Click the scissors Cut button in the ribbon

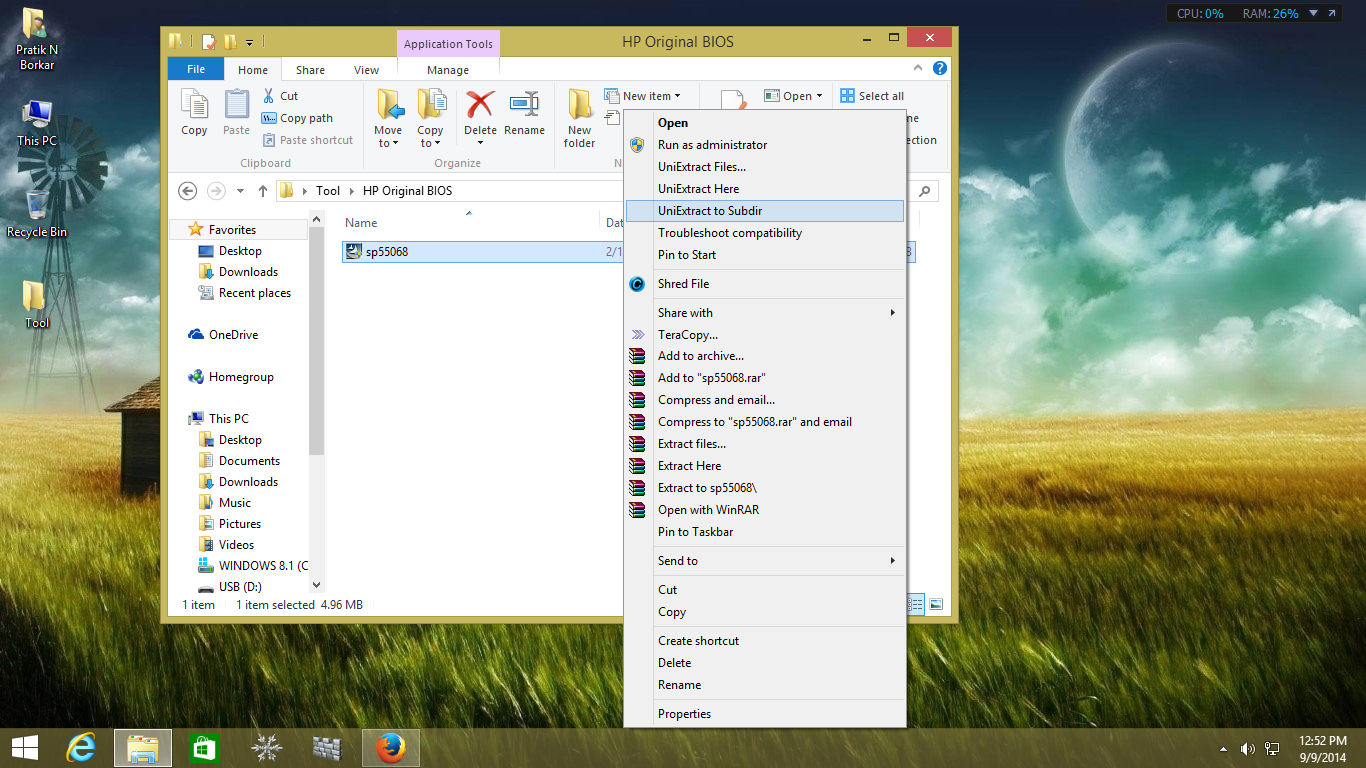coord(280,96)
